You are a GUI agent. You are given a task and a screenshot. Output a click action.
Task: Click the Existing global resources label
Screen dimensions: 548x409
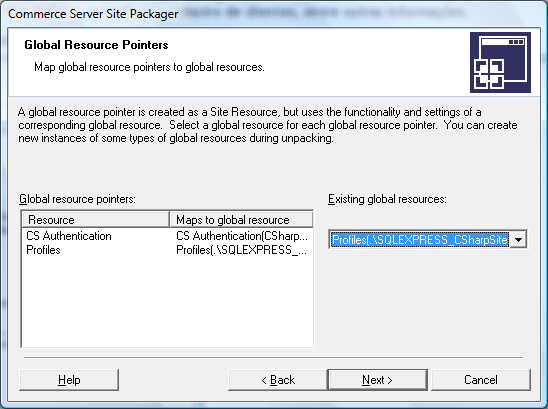[387, 199]
